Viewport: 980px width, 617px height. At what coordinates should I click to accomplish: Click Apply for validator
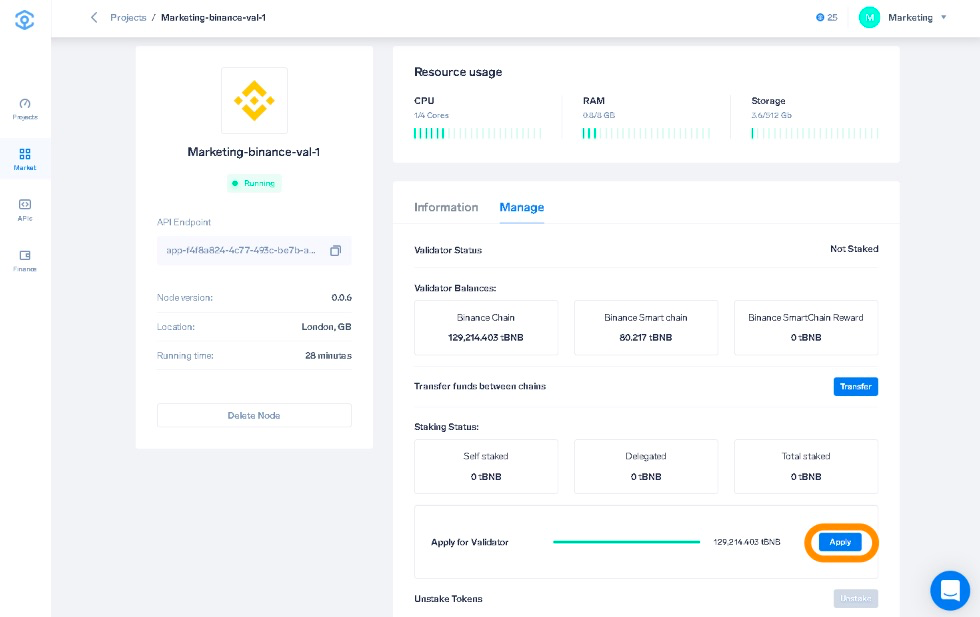pyautogui.click(x=841, y=542)
